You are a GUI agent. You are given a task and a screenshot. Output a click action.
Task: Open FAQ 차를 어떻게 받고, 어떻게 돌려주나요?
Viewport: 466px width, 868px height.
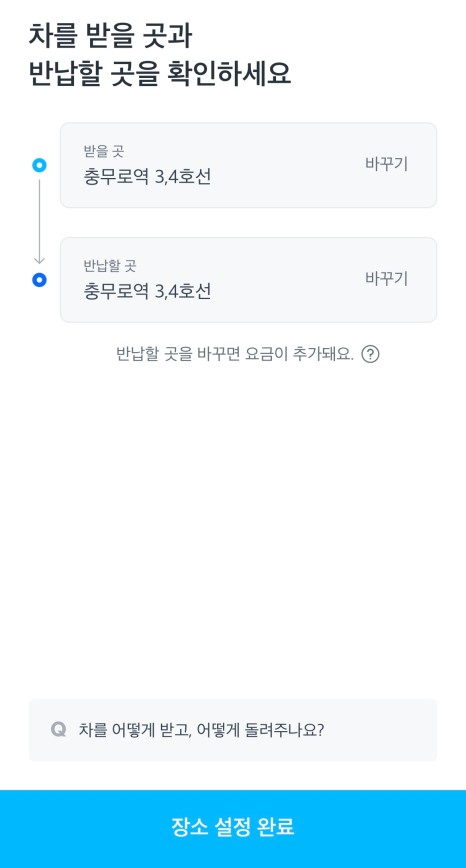[x=201, y=730]
